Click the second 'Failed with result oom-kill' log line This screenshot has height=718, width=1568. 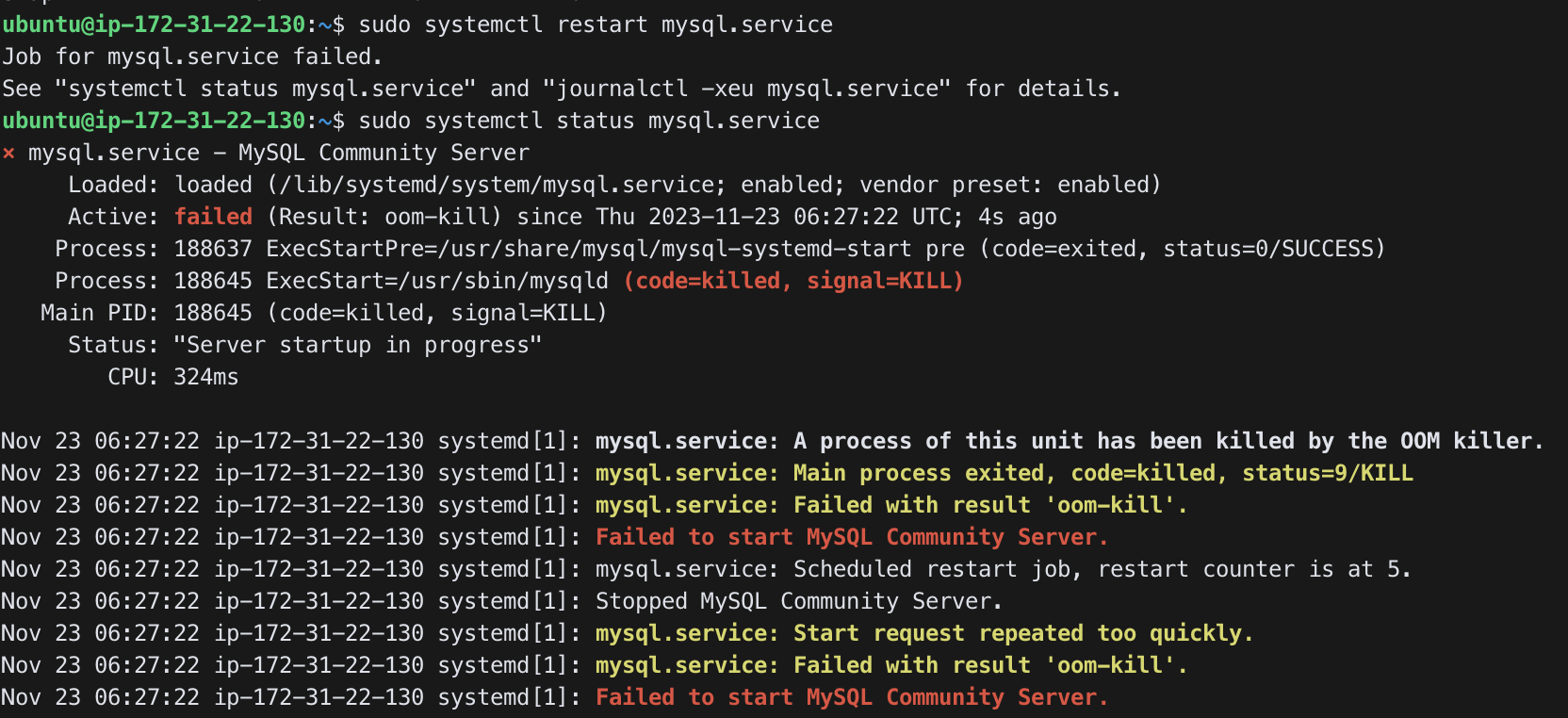(x=891, y=665)
